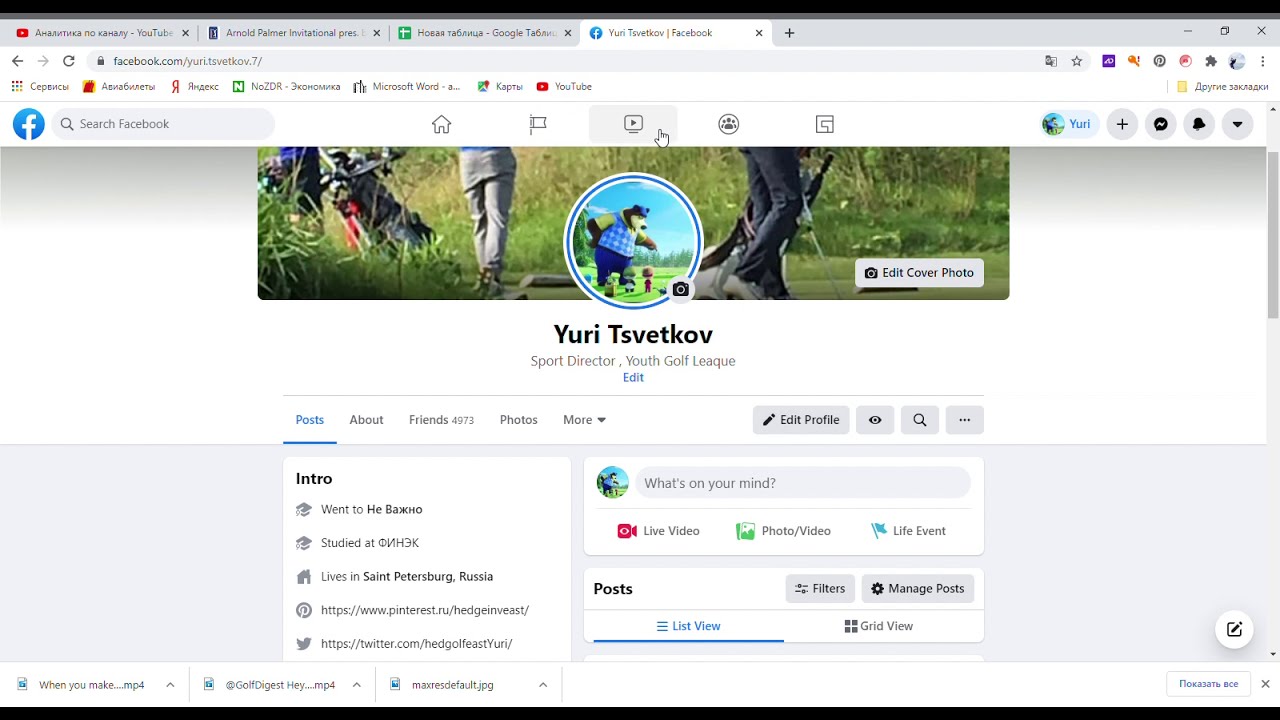The image size is (1280, 720).
Task: Click Life Event button
Action: point(908,531)
